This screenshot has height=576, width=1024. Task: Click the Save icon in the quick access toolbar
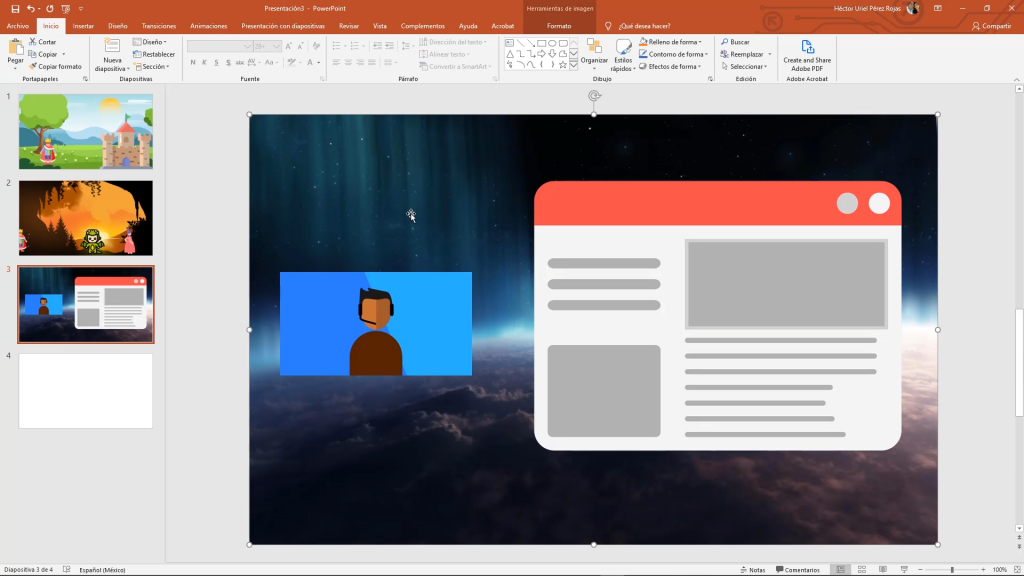coord(15,8)
